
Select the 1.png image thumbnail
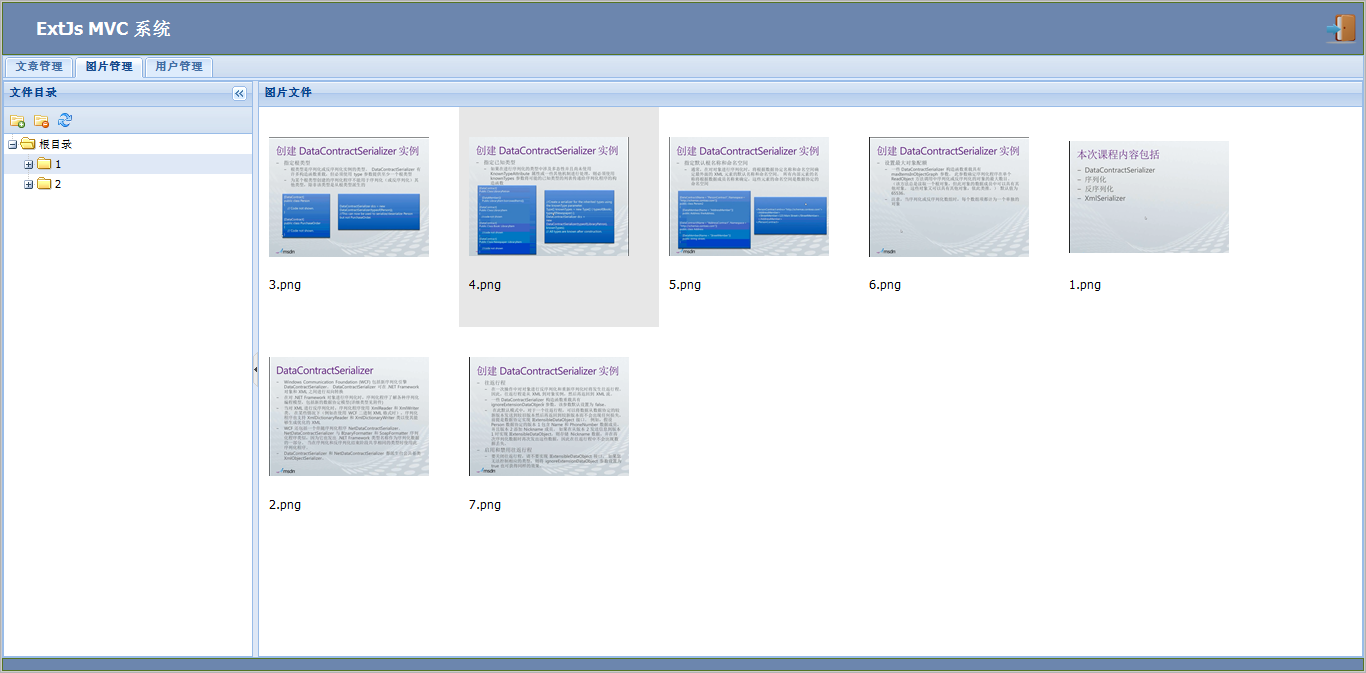point(1149,197)
